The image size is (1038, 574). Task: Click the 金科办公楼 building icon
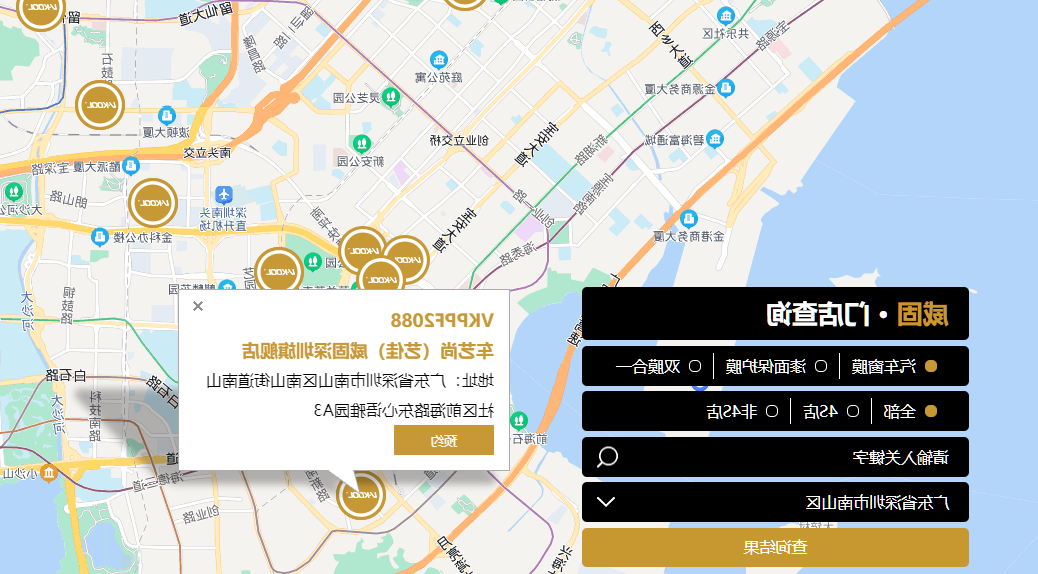[x=100, y=236]
